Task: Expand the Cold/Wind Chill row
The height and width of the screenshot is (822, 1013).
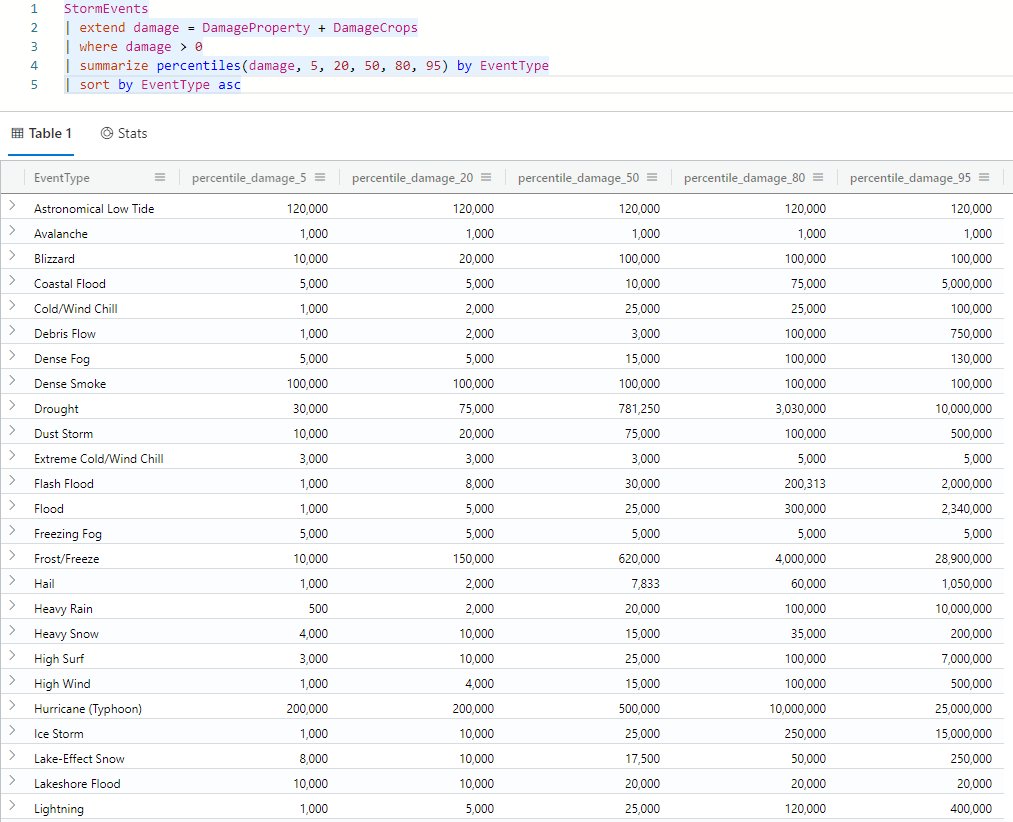Action: pos(12,306)
